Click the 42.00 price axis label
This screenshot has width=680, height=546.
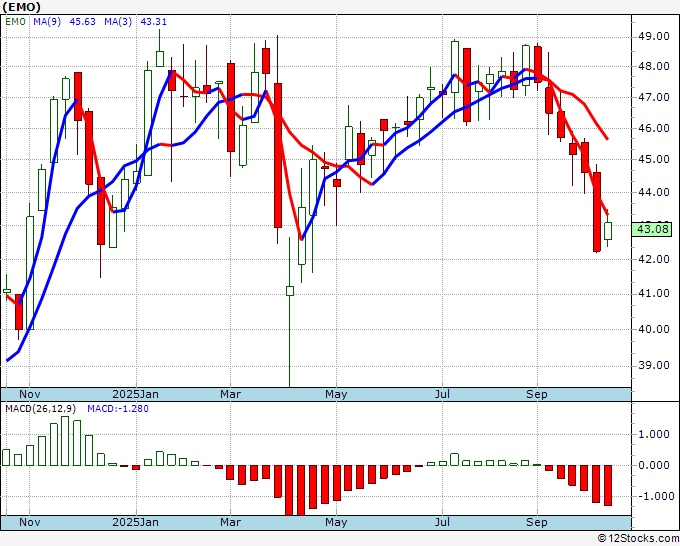tap(653, 259)
